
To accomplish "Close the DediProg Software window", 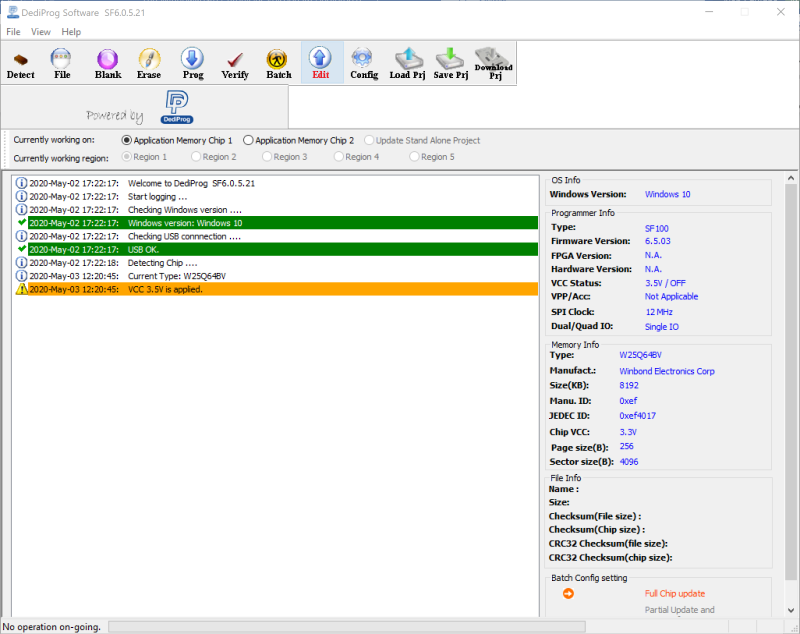I will click(x=781, y=12).
